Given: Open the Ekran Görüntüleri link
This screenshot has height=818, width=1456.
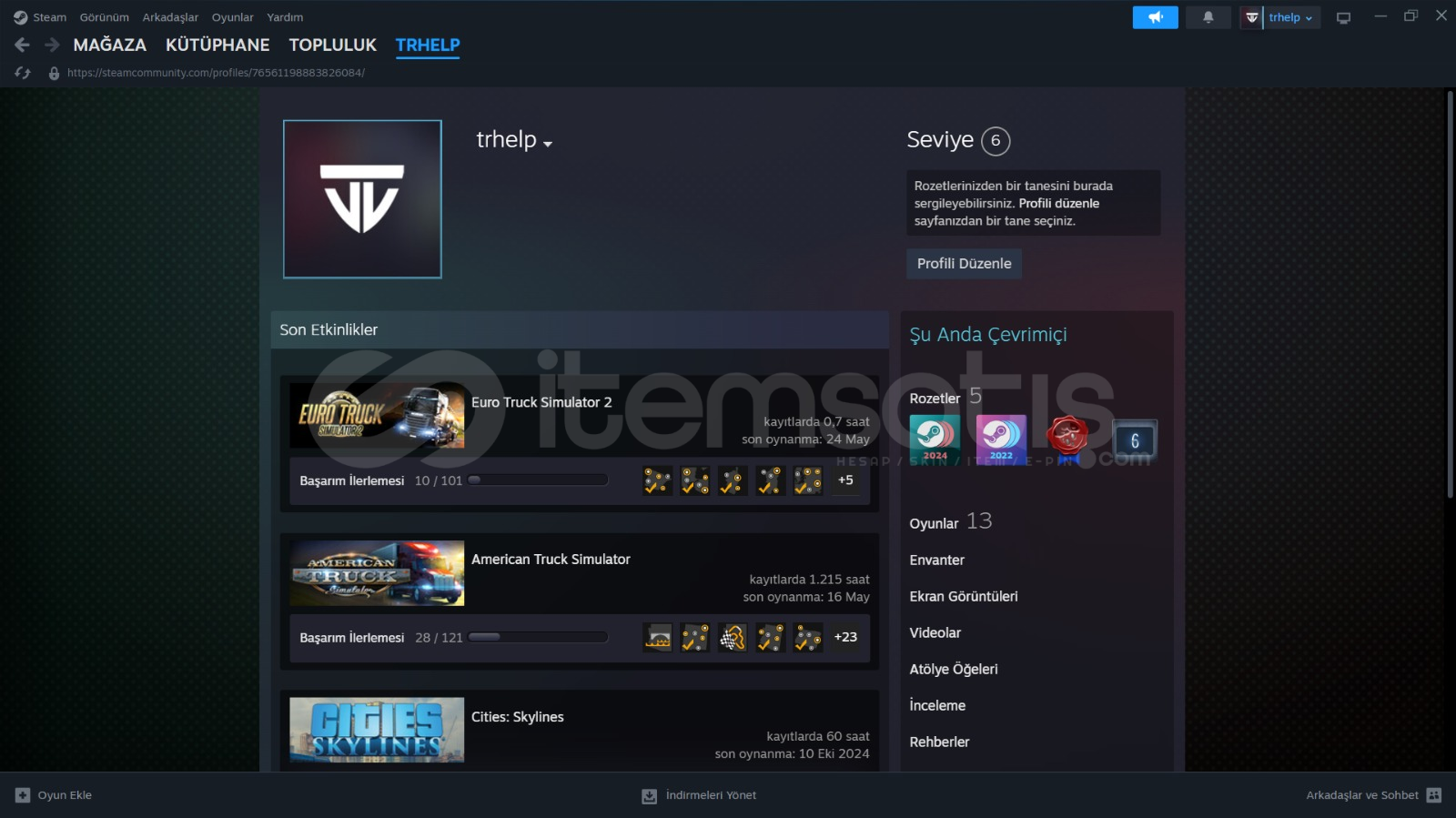Looking at the screenshot, I should [964, 597].
